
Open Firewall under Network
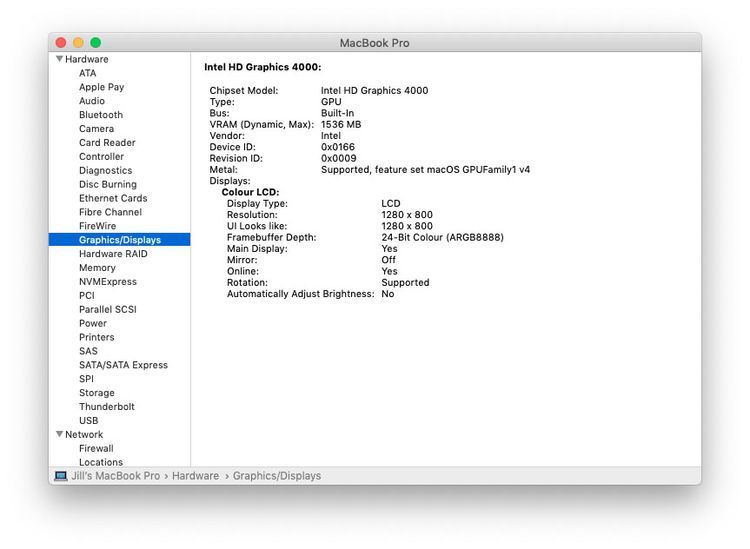[96, 449]
